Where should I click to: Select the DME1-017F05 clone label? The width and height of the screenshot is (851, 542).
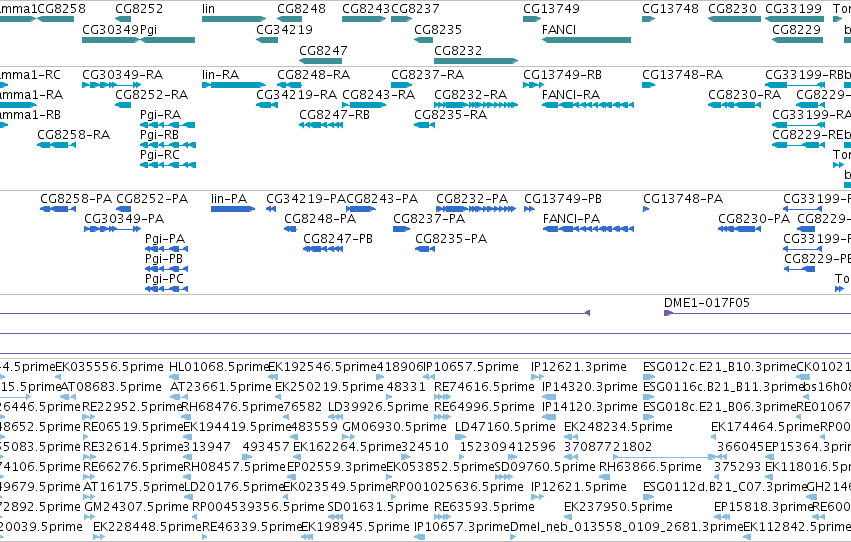(707, 303)
